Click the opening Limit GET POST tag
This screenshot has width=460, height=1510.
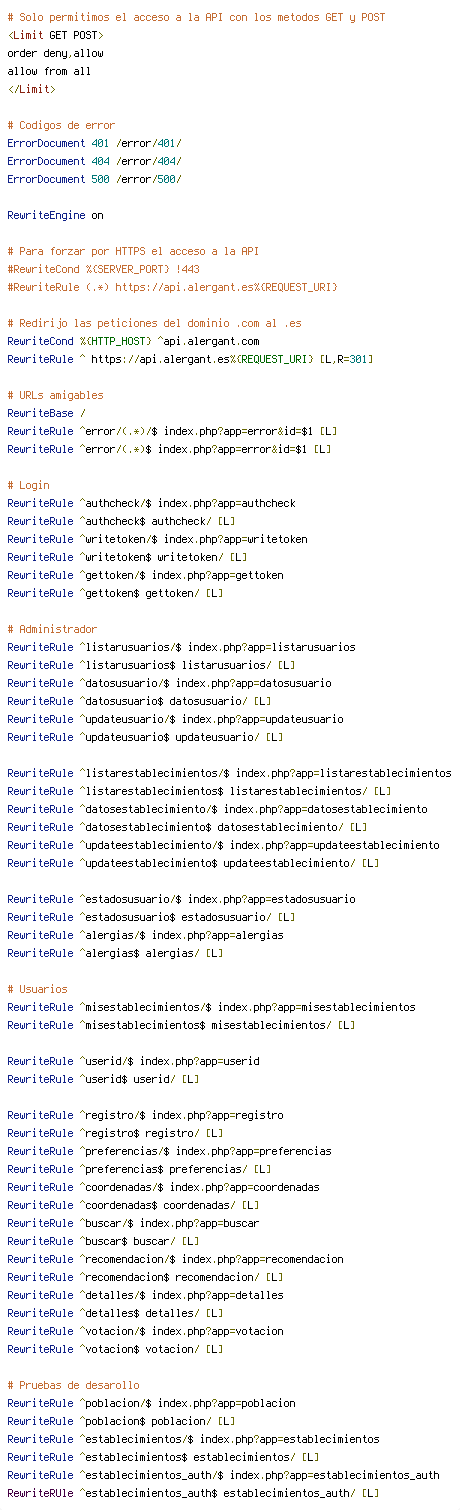55,35
